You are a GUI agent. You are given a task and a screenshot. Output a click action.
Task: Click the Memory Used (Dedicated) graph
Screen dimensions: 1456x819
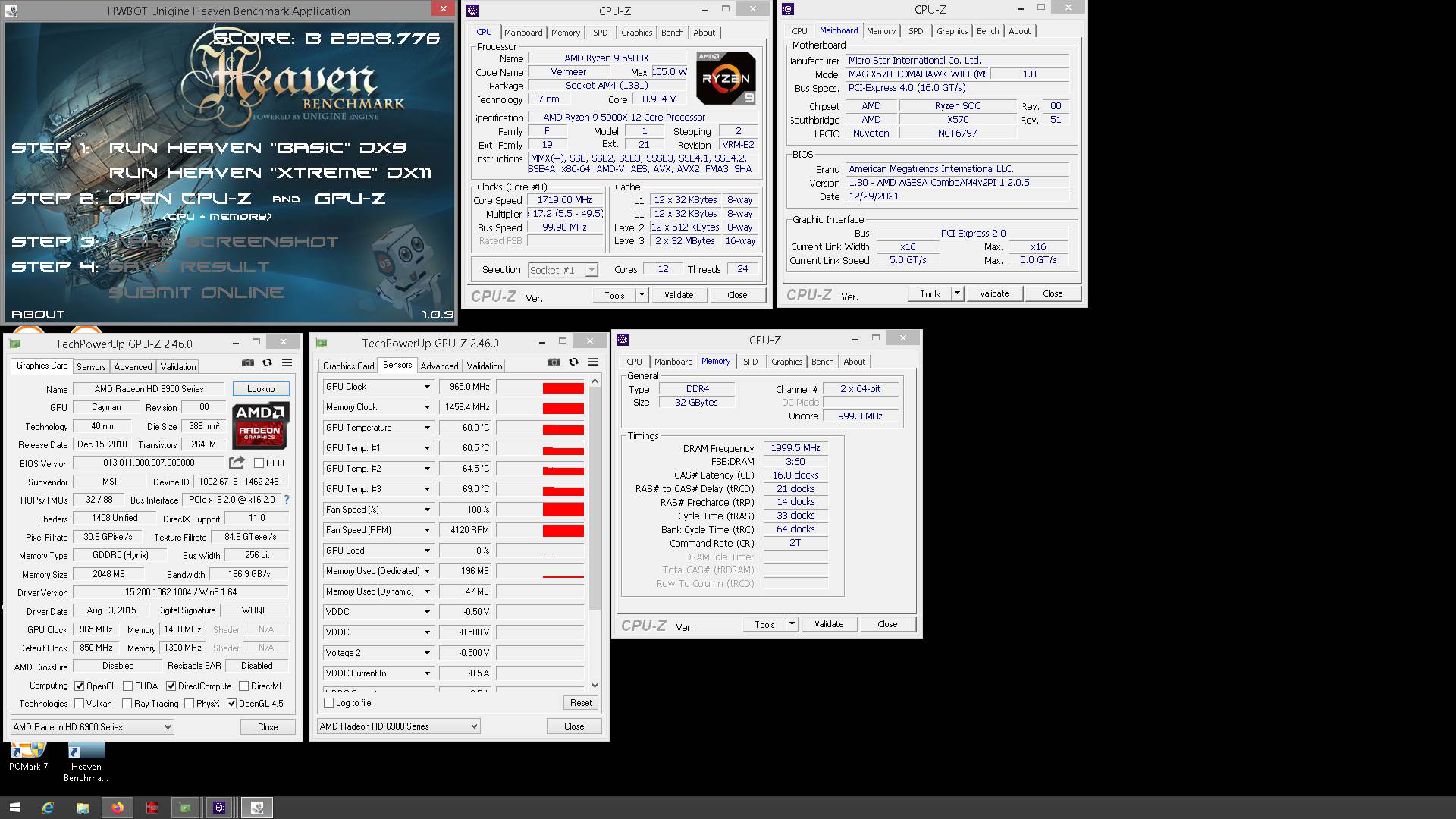pos(540,571)
